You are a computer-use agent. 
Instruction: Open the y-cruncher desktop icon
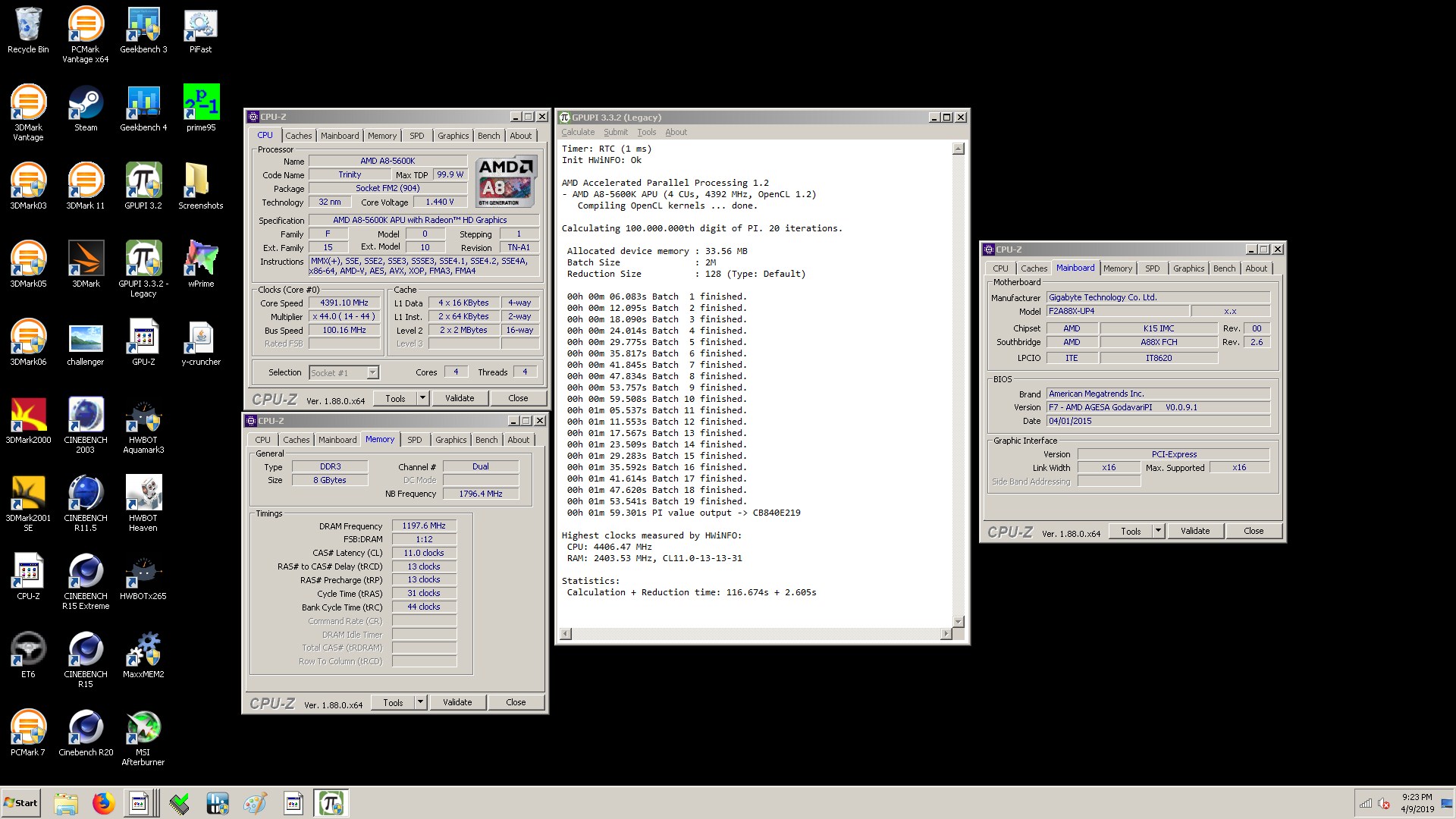click(201, 343)
